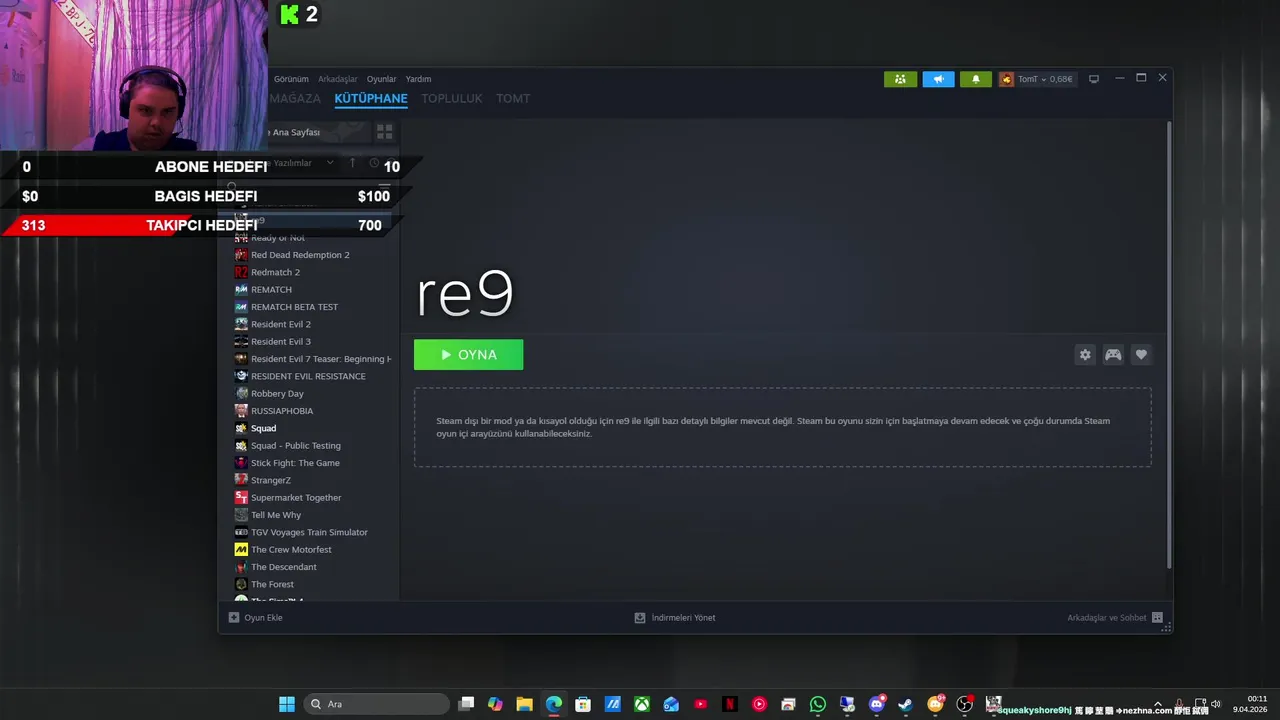Click the Redmatch 2 game icon
1280x720 pixels.
(241, 272)
